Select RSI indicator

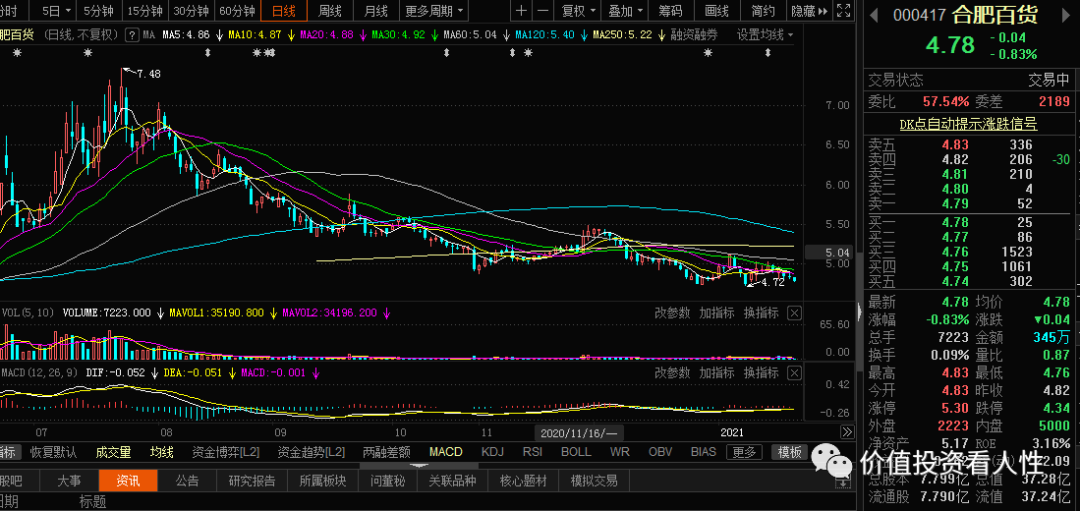coord(532,452)
